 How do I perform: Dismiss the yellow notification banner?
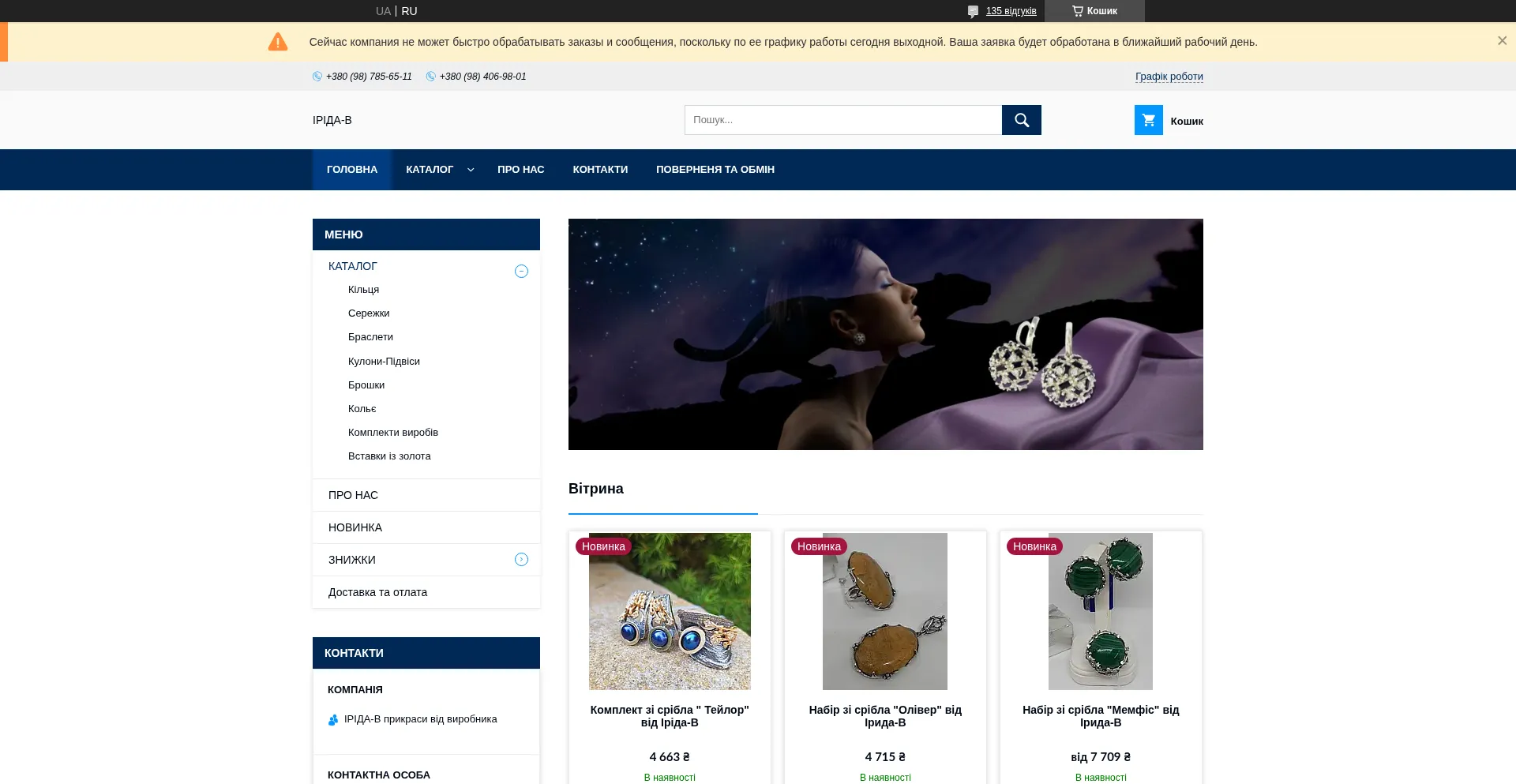point(1502,41)
